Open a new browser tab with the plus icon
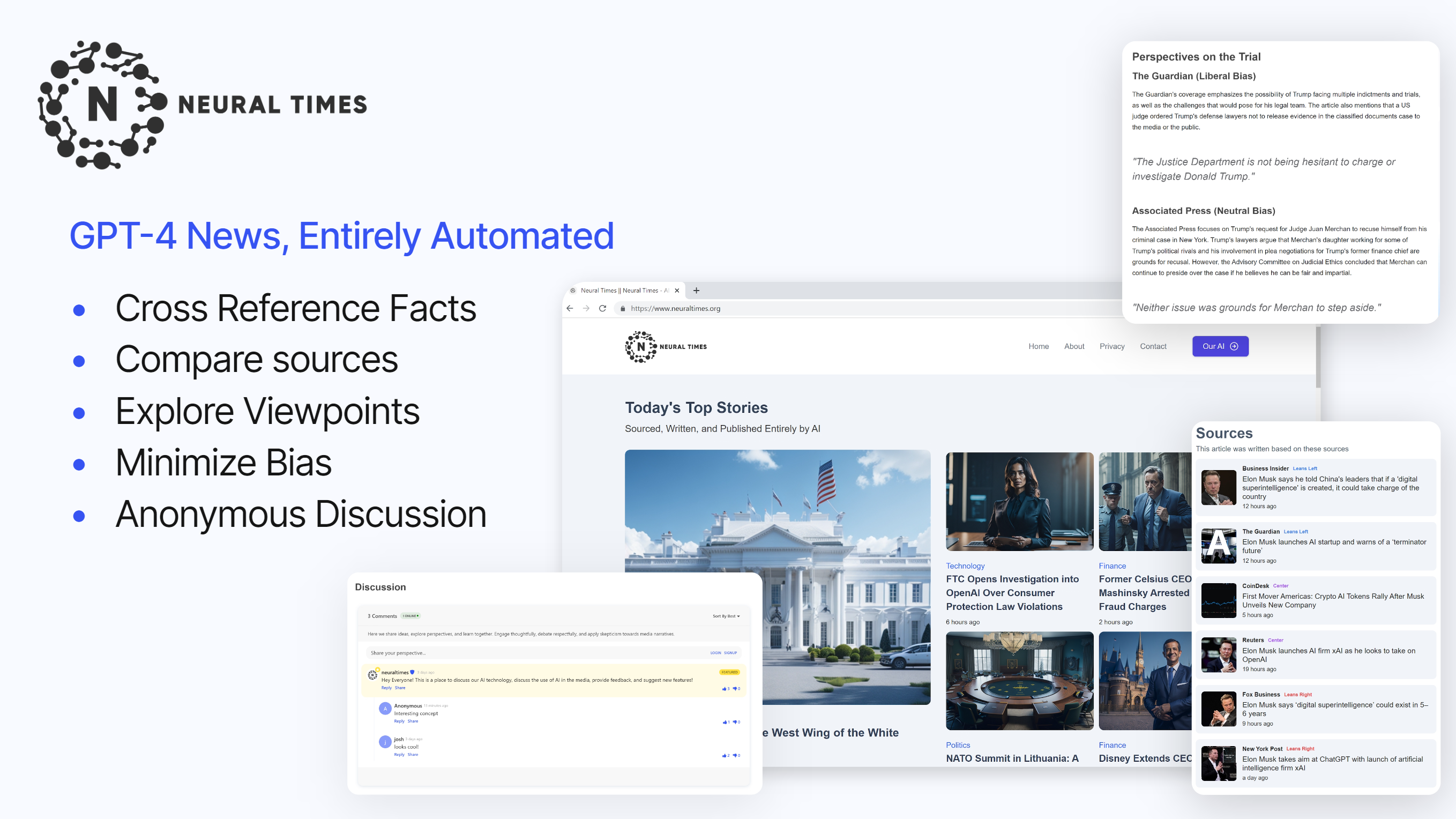Image resolution: width=1456 pixels, height=819 pixels. tap(696, 291)
